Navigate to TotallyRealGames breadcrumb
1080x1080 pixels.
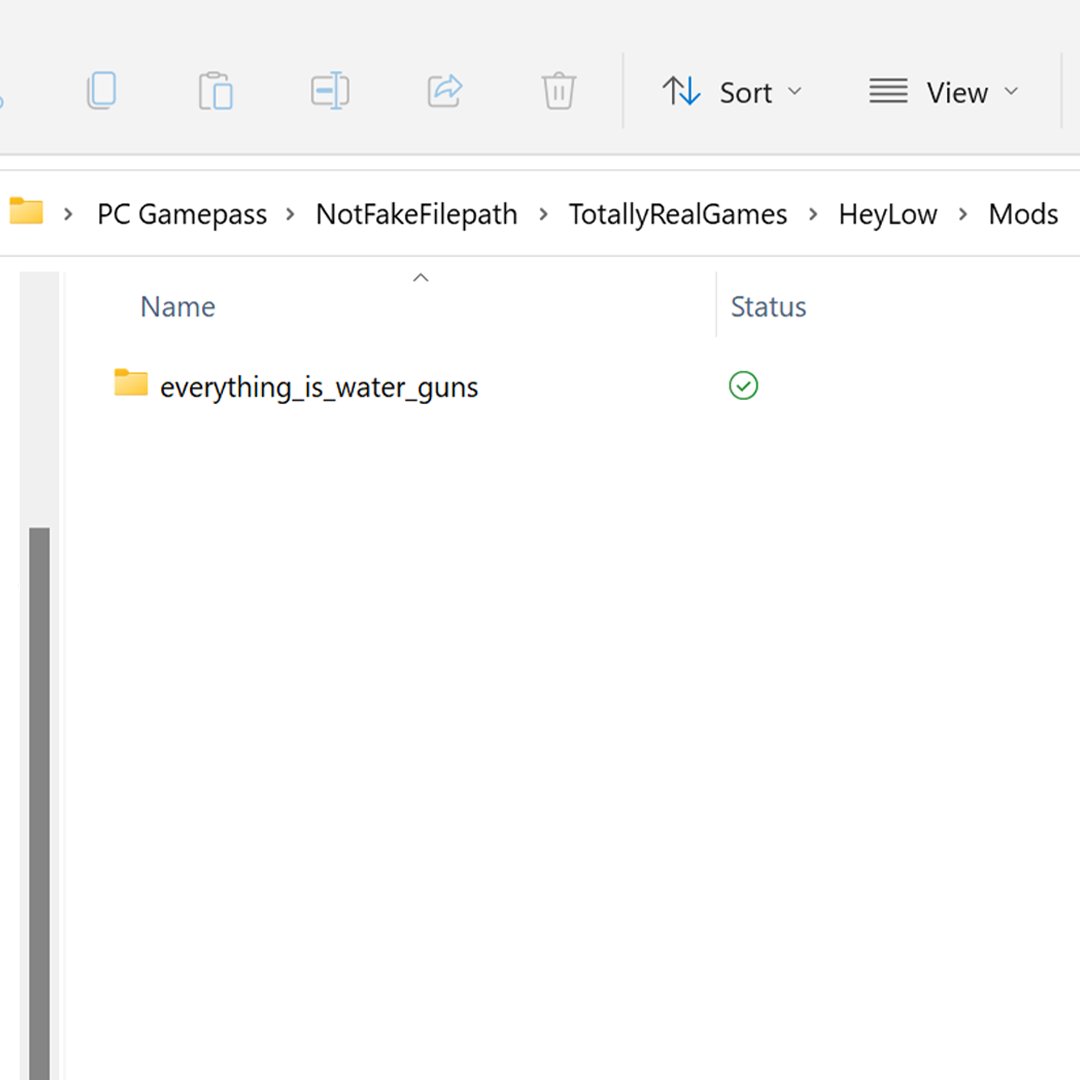click(678, 214)
